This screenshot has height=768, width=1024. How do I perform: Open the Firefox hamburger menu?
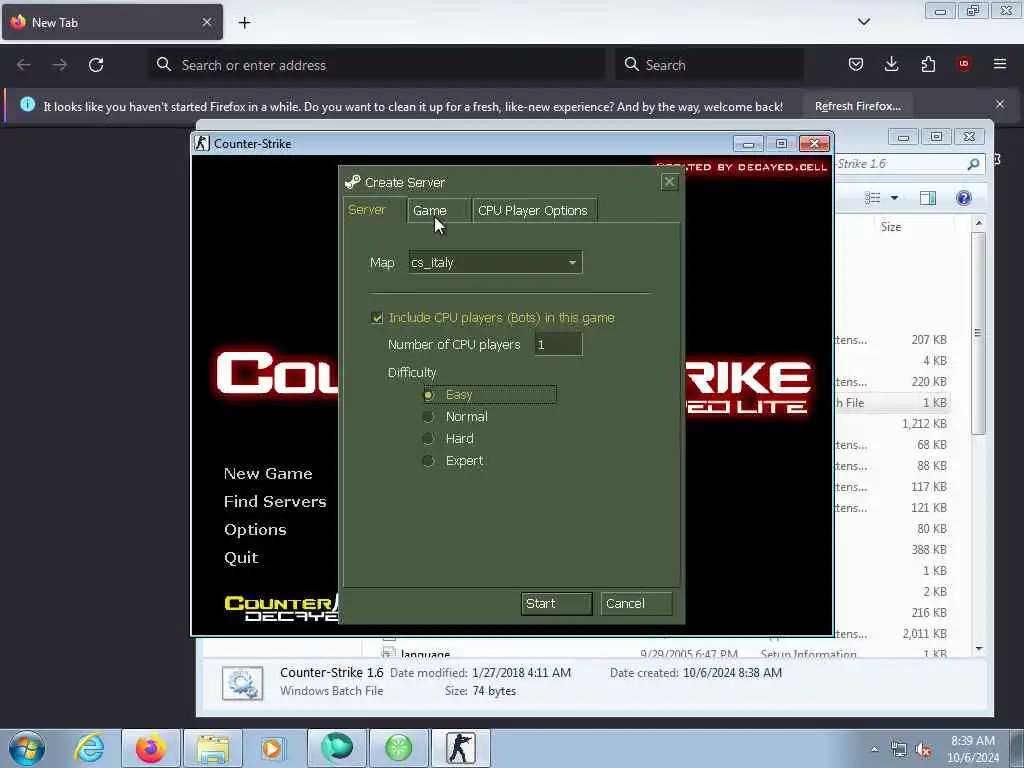click(1000, 64)
